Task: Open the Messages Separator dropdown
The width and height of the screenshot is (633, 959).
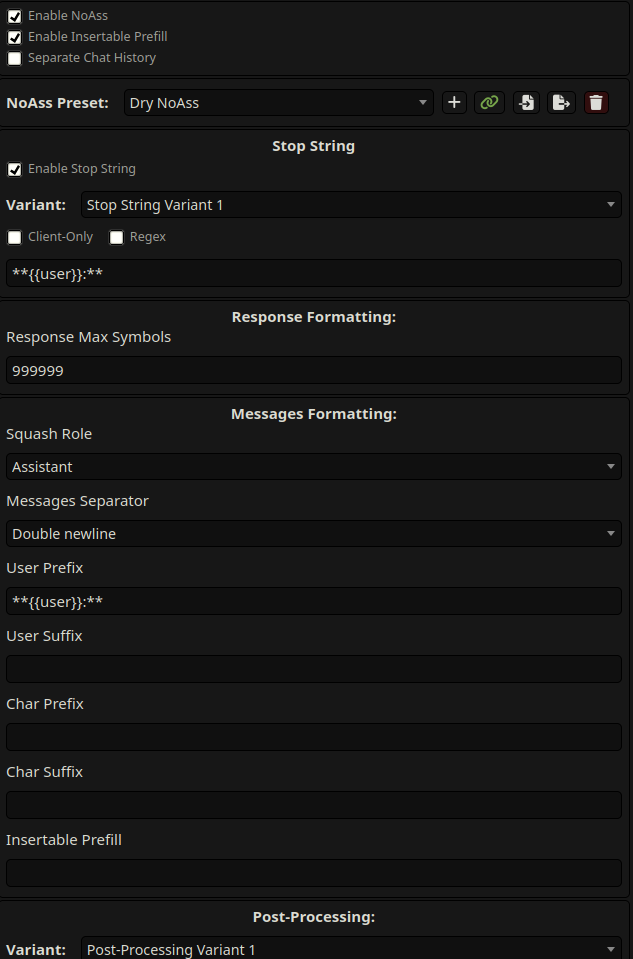Action: pyautogui.click(x=314, y=534)
